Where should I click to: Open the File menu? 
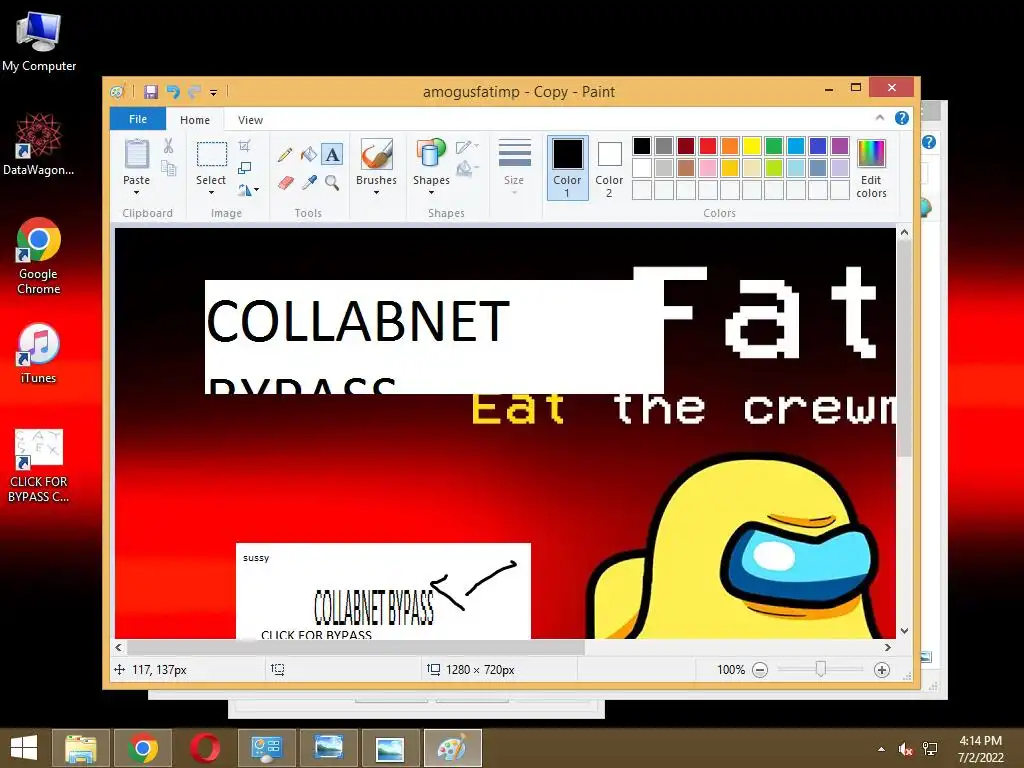pos(138,119)
